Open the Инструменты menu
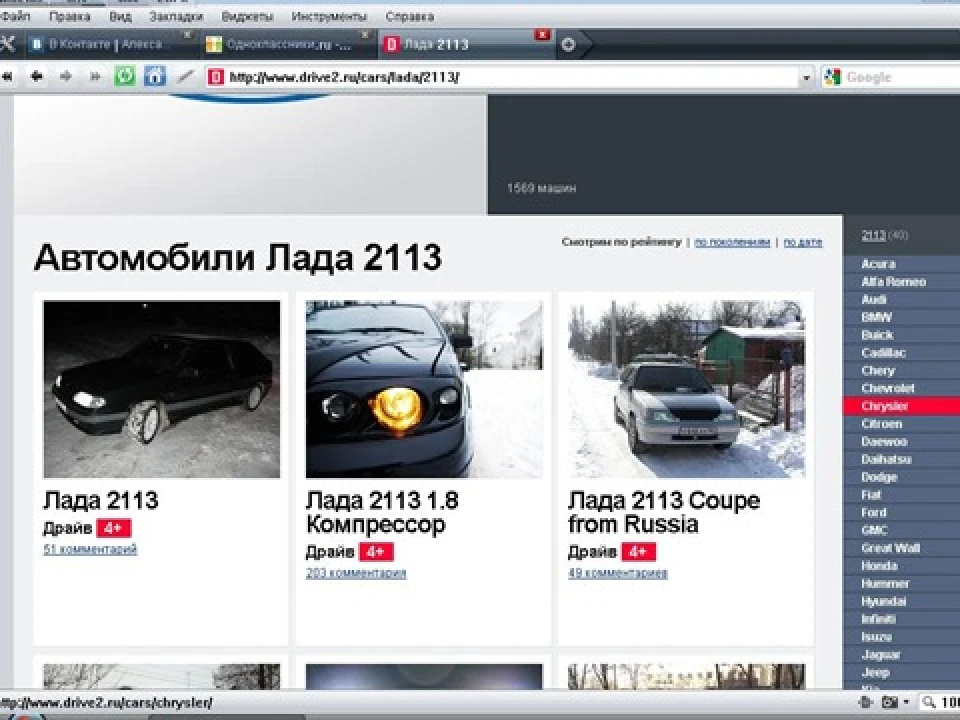Screen dimensions: 960x720 [x=329, y=17]
